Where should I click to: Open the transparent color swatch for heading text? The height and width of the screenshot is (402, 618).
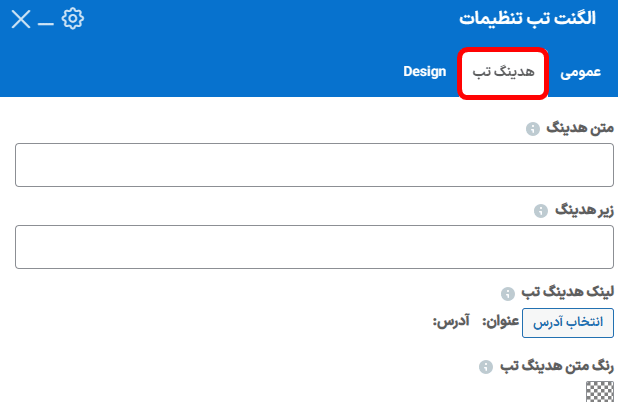(x=599, y=391)
